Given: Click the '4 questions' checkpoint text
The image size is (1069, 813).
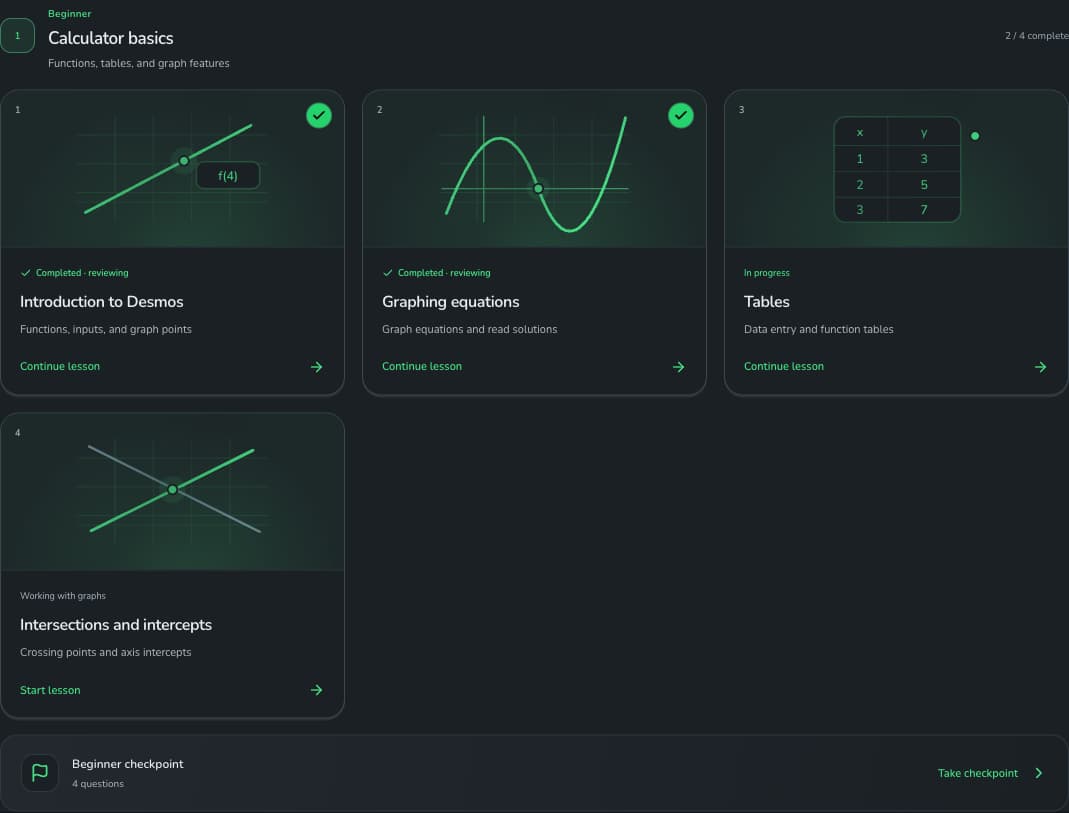Looking at the screenshot, I should click(98, 784).
